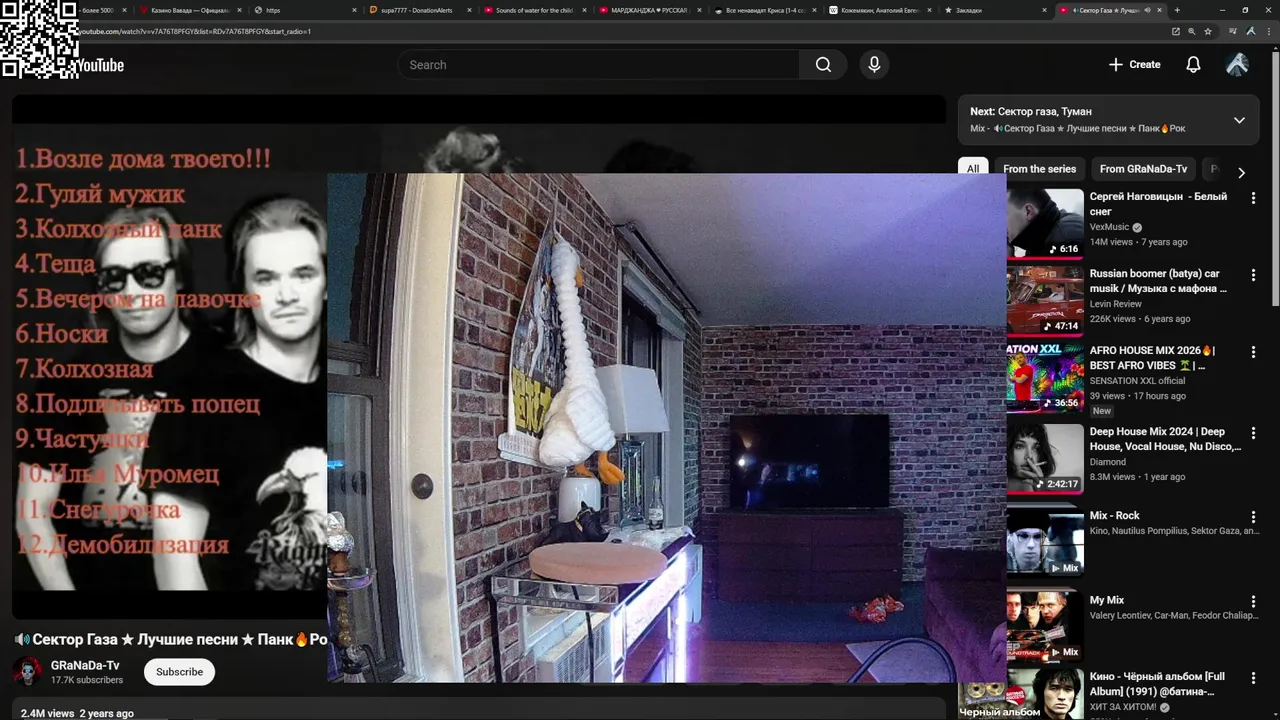1280x720 pixels.
Task: Start voice search with the microphone icon
Action: (874, 65)
